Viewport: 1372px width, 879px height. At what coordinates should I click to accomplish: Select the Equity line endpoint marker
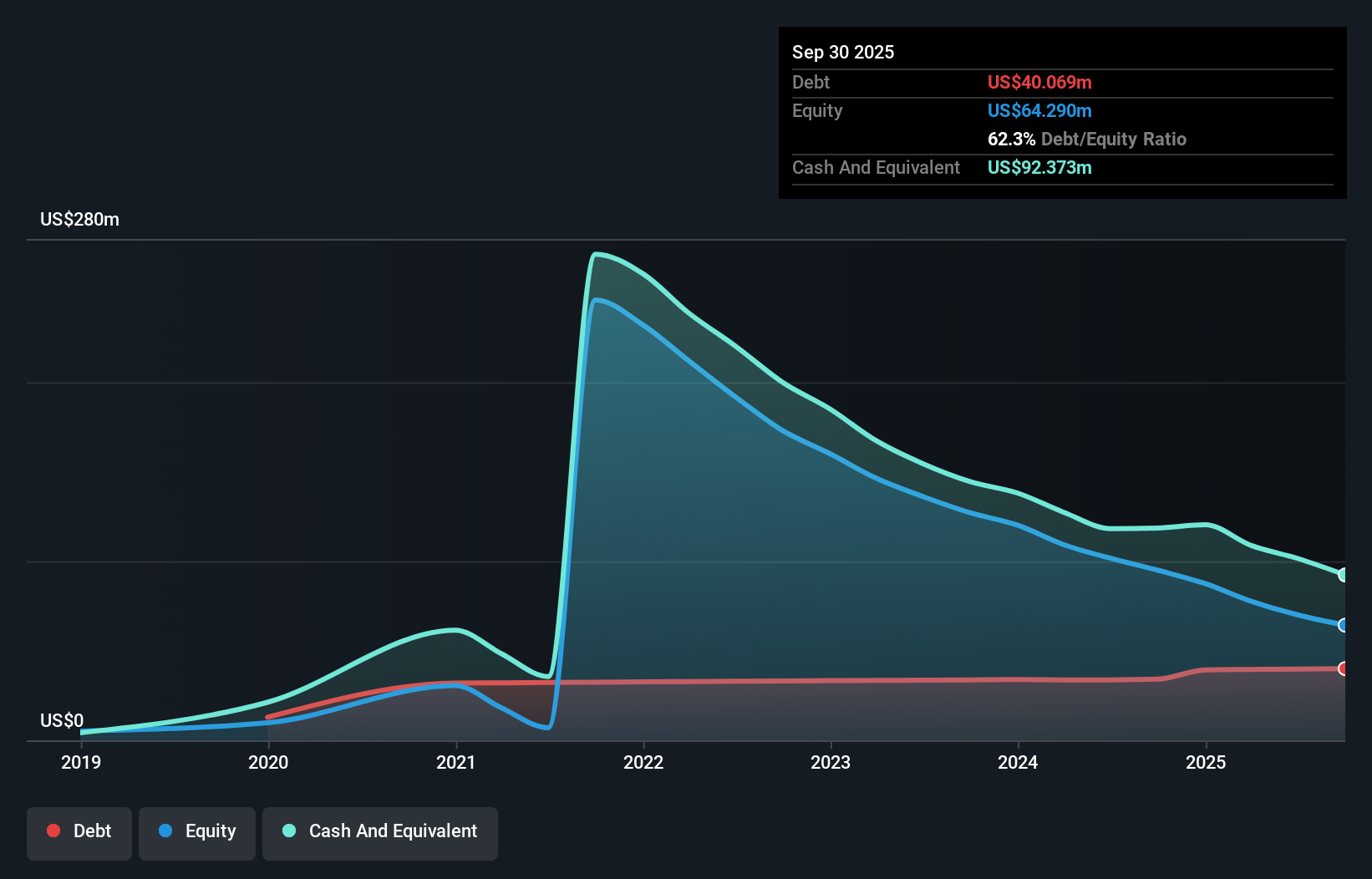coord(1343,625)
